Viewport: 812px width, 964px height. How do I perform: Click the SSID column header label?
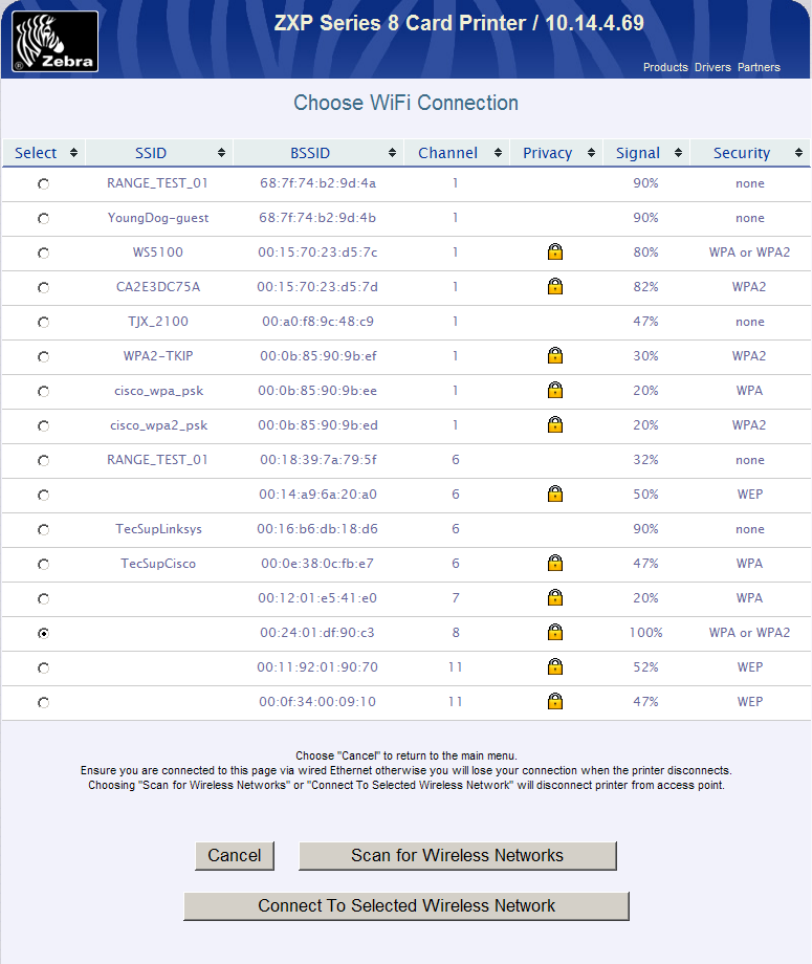point(151,152)
